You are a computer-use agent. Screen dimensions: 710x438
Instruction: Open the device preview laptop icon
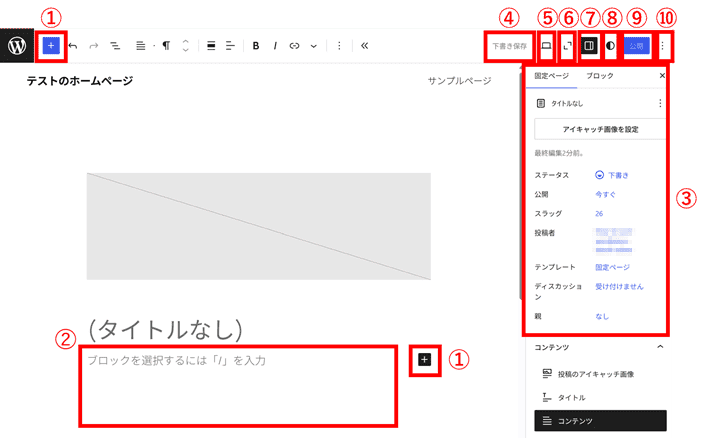(547, 46)
